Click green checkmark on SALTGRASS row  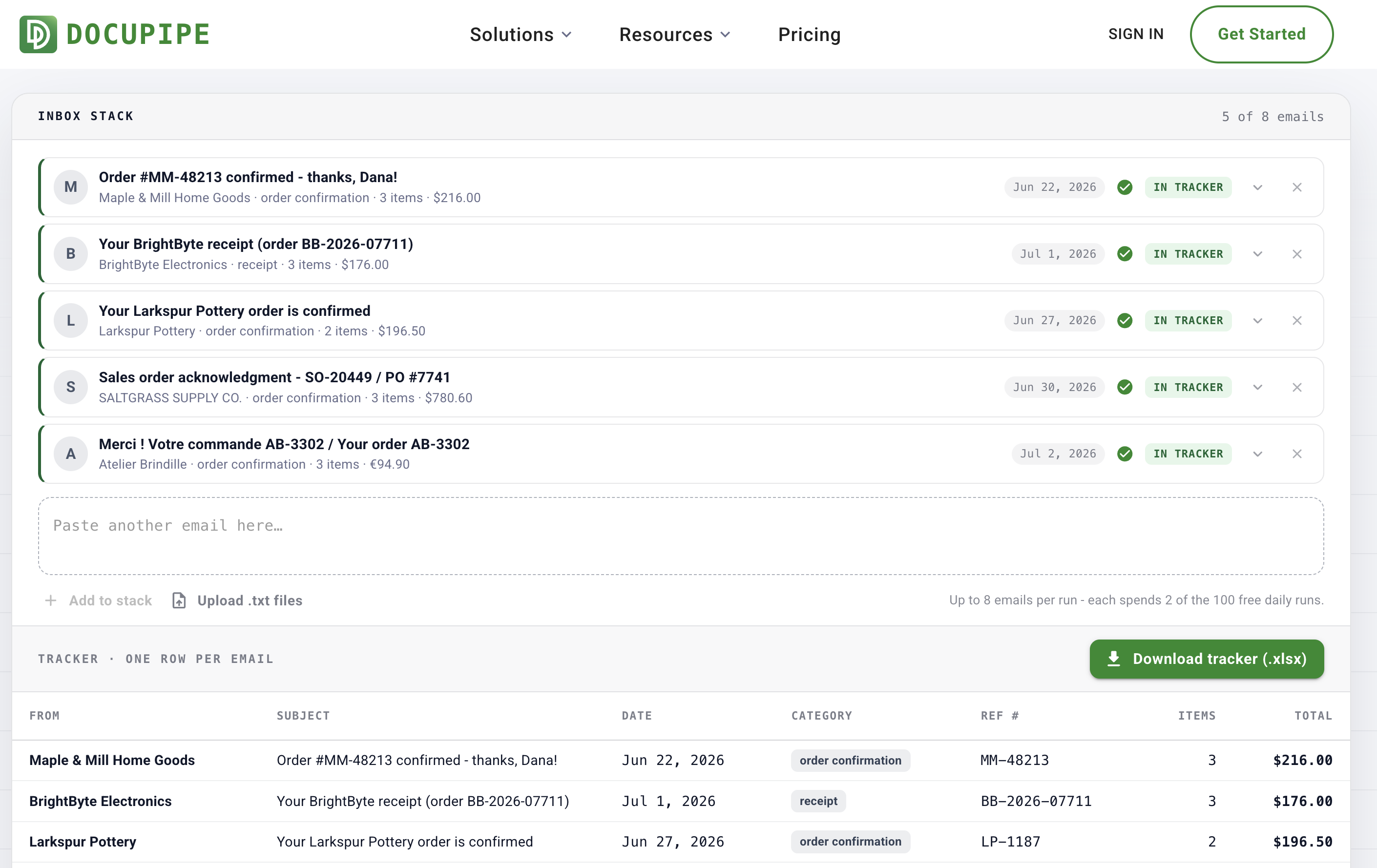(1125, 387)
